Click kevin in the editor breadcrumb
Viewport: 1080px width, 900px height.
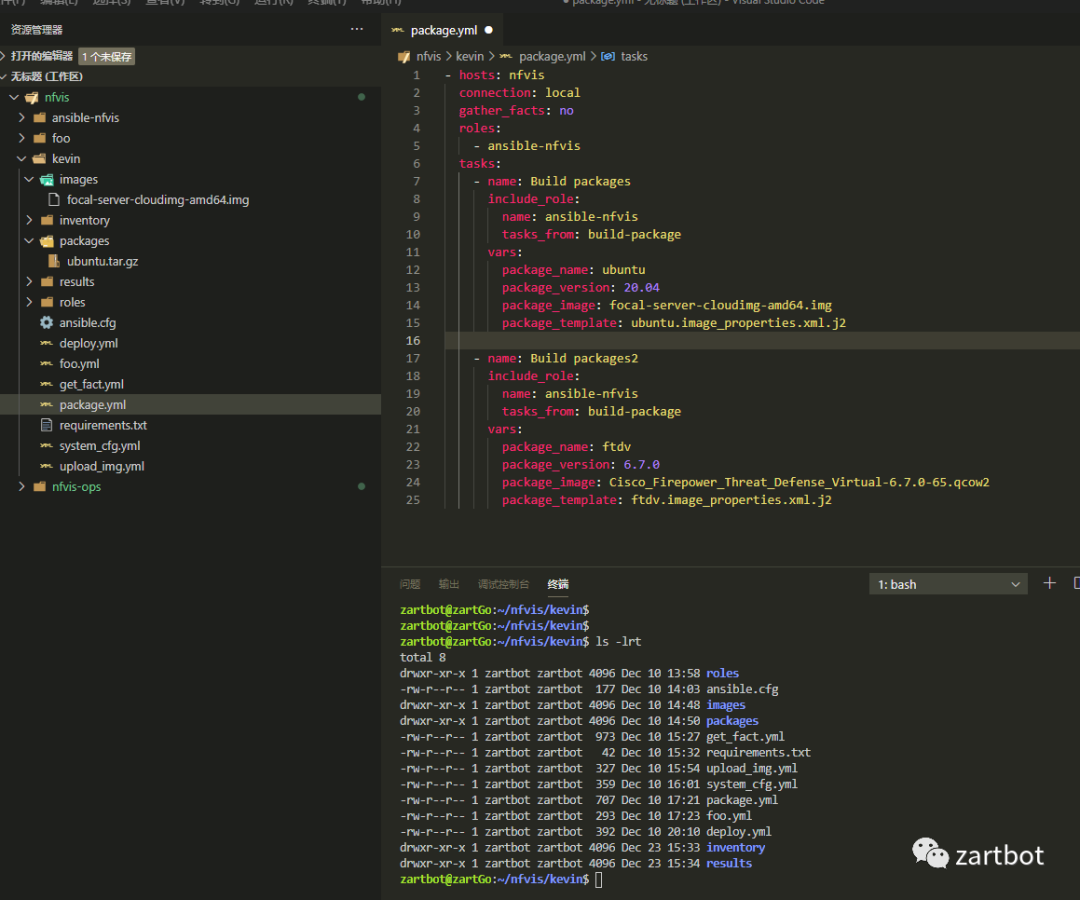tap(470, 57)
